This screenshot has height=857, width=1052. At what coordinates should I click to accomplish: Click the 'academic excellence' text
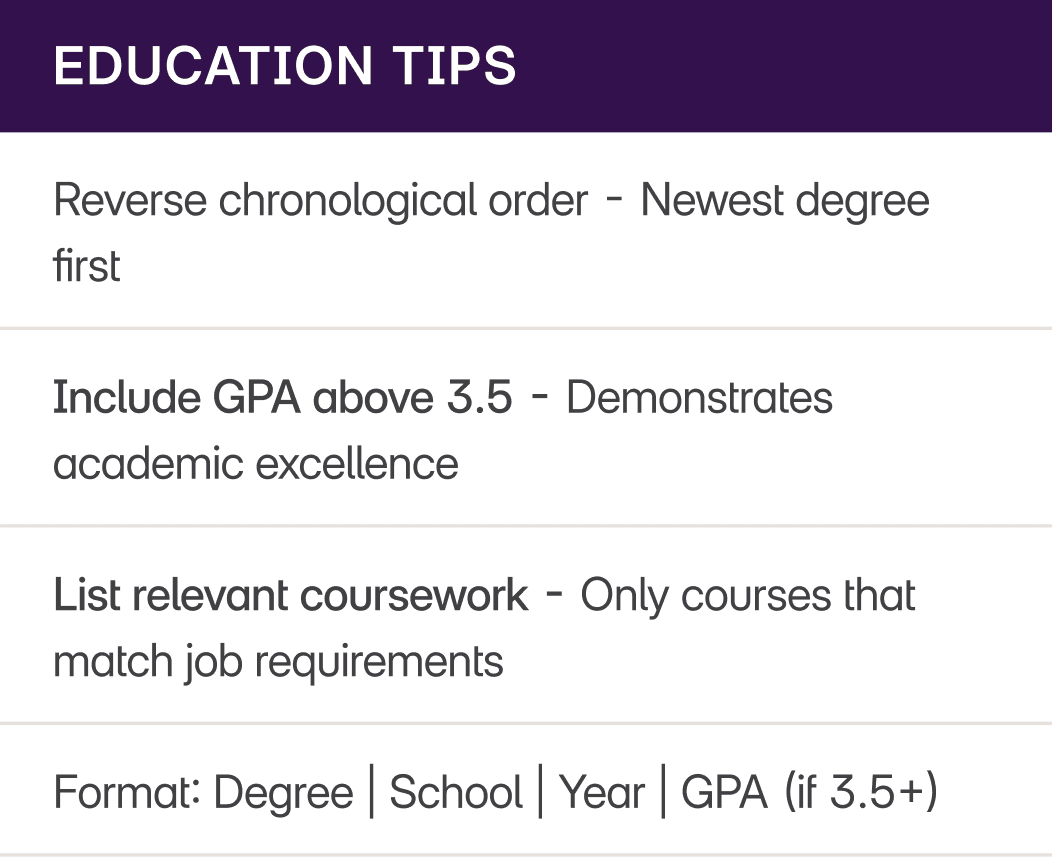tap(256, 464)
